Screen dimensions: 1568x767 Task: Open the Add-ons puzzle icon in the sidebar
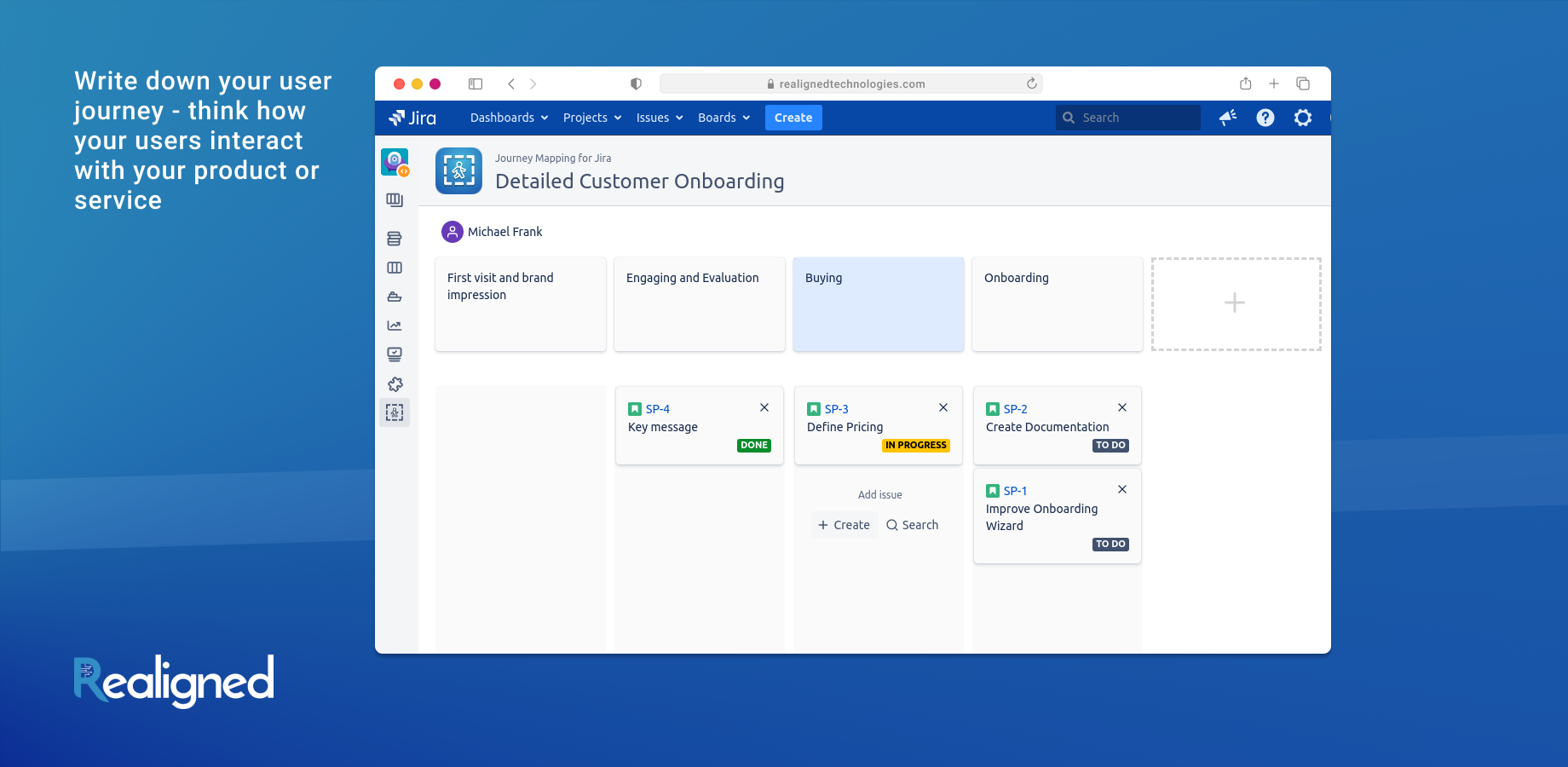pyautogui.click(x=395, y=384)
